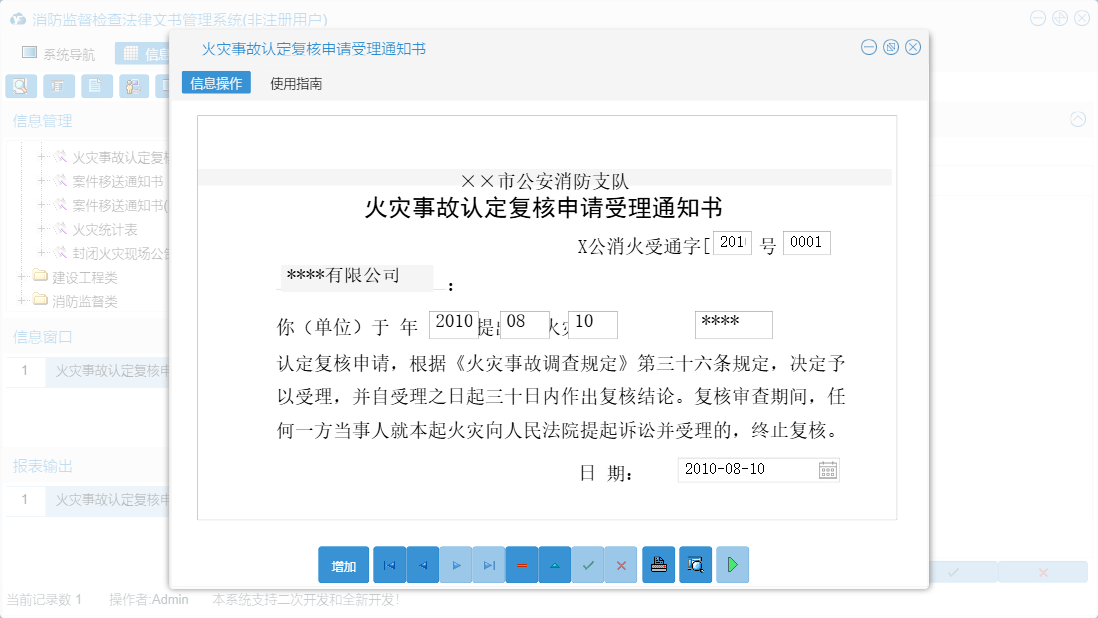
Task: Print the 受理通知书 document
Action: pos(658,564)
